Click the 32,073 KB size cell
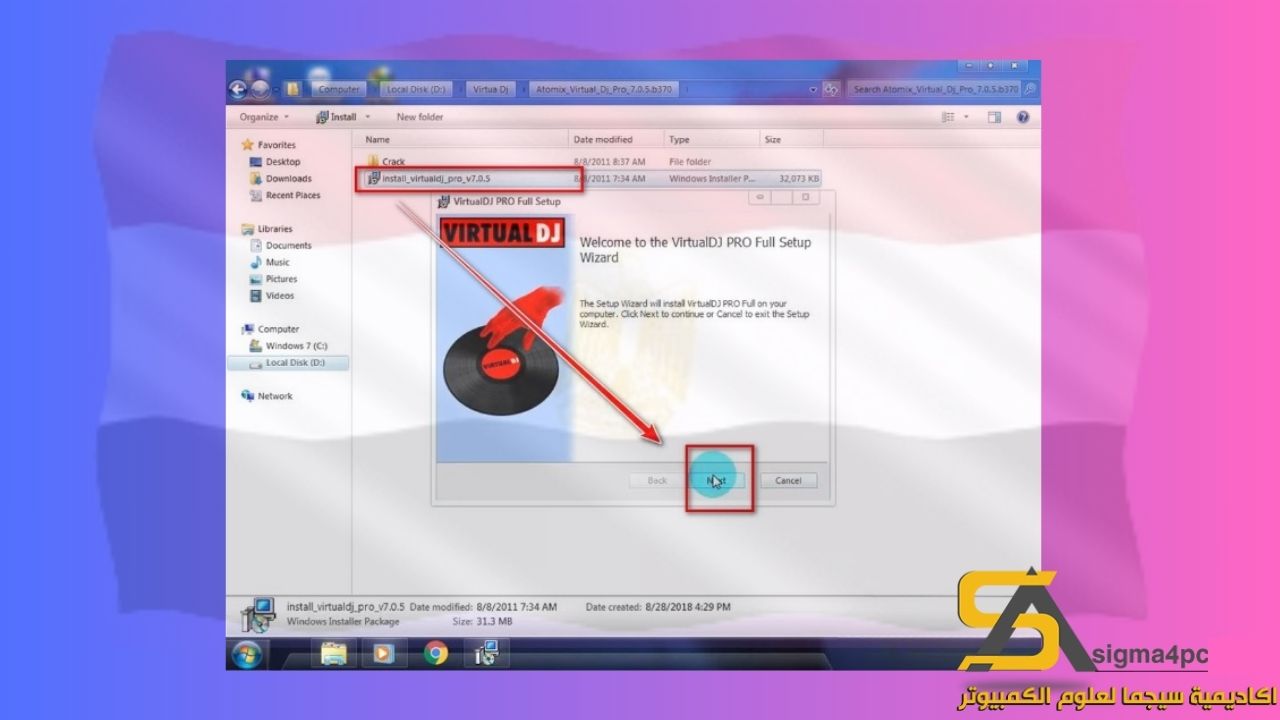This screenshot has width=1280, height=720. coord(798,179)
